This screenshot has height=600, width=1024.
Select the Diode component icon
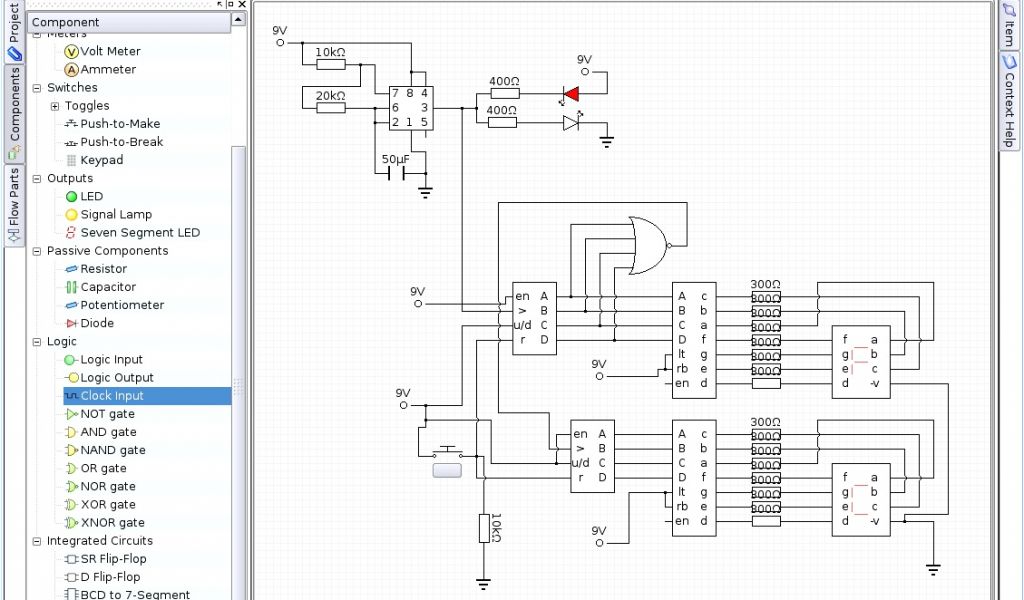[71, 323]
